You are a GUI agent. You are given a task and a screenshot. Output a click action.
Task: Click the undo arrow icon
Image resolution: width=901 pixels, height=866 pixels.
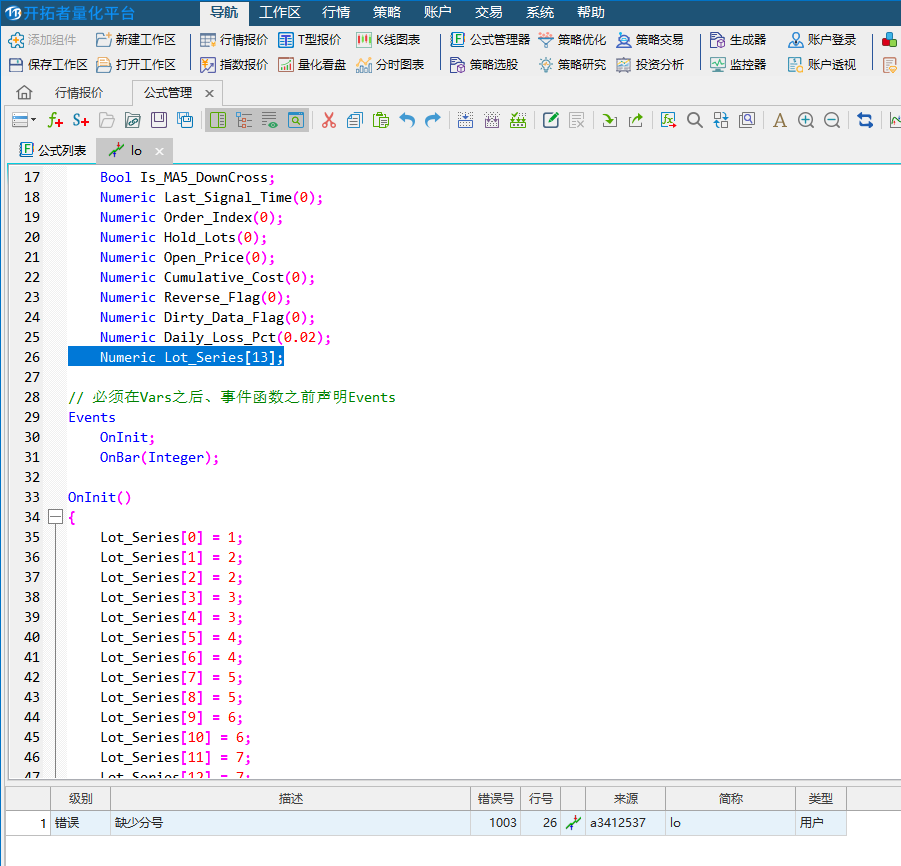click(x=407, y=120)
